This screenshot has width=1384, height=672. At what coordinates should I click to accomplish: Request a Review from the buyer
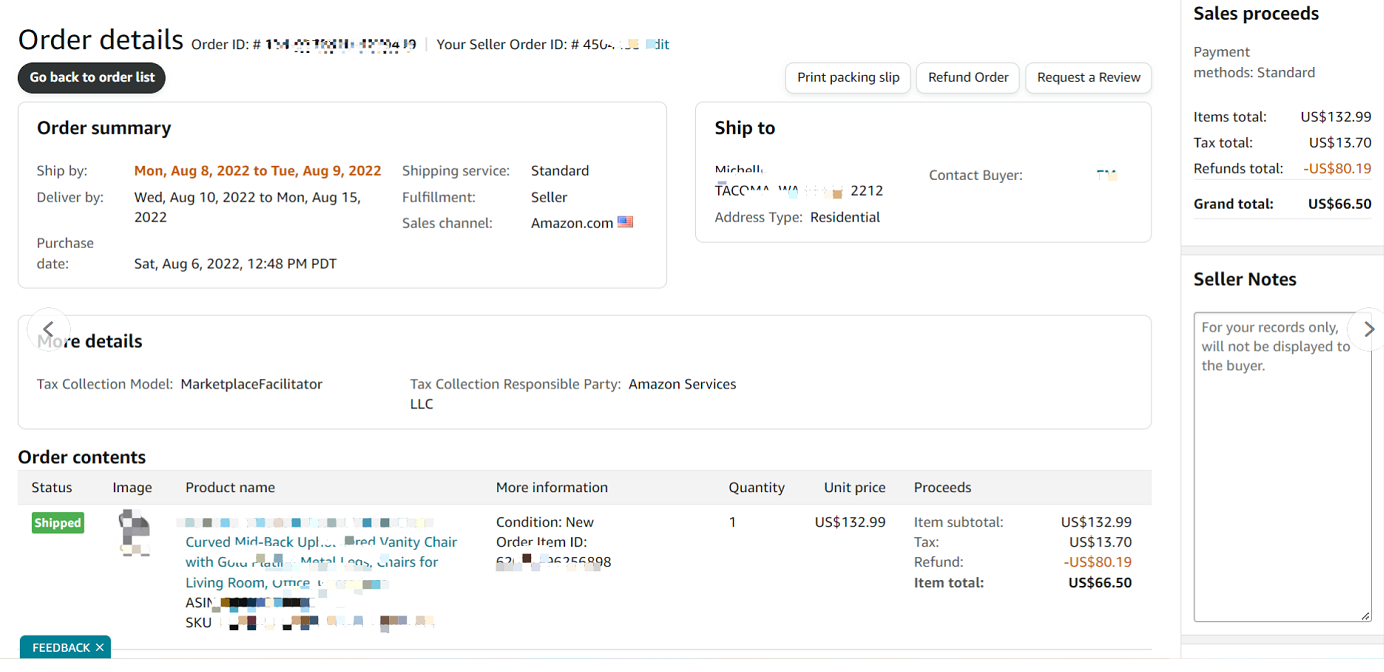tap(1088, 78)
